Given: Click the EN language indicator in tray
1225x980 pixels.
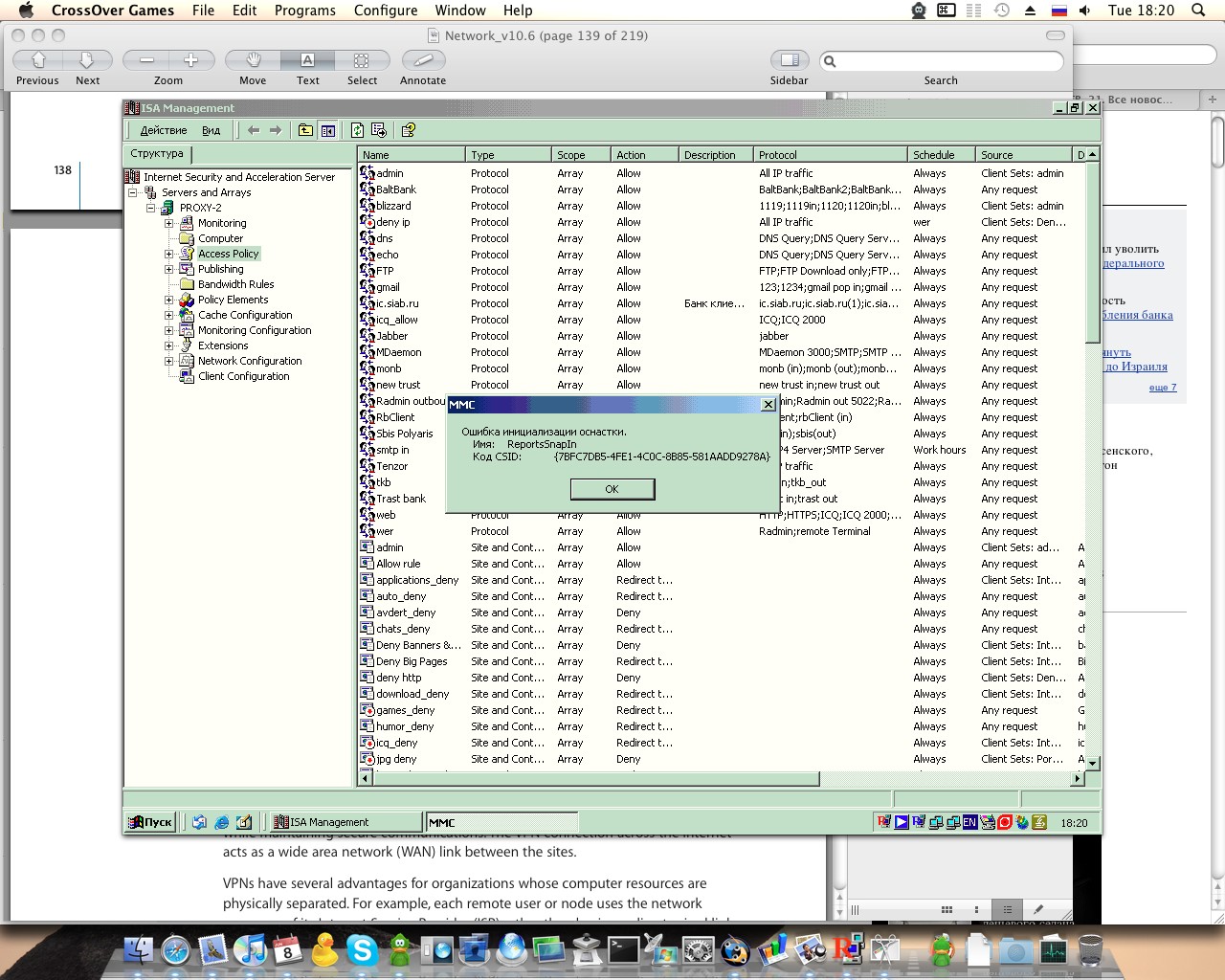Looking at the screenshot, I should (x=969, y=822).
